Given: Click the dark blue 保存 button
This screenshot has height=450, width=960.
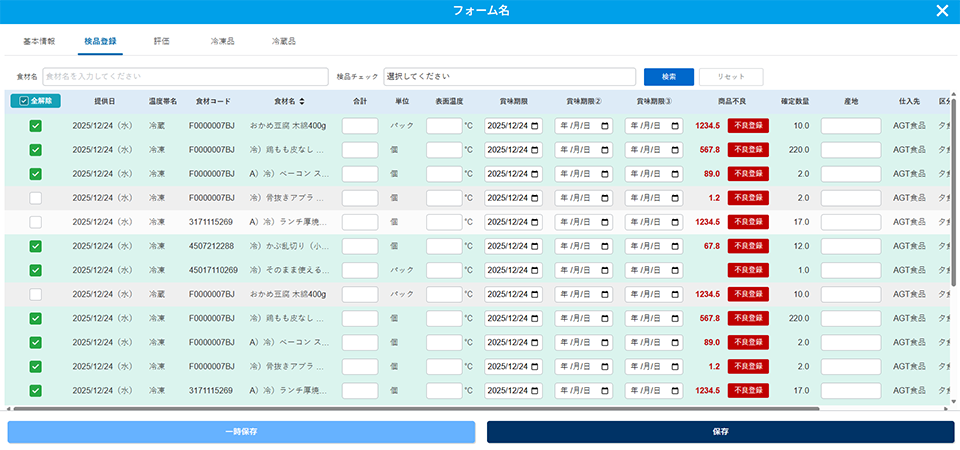Looking at the screenshot, I should (x=721, y=432).
